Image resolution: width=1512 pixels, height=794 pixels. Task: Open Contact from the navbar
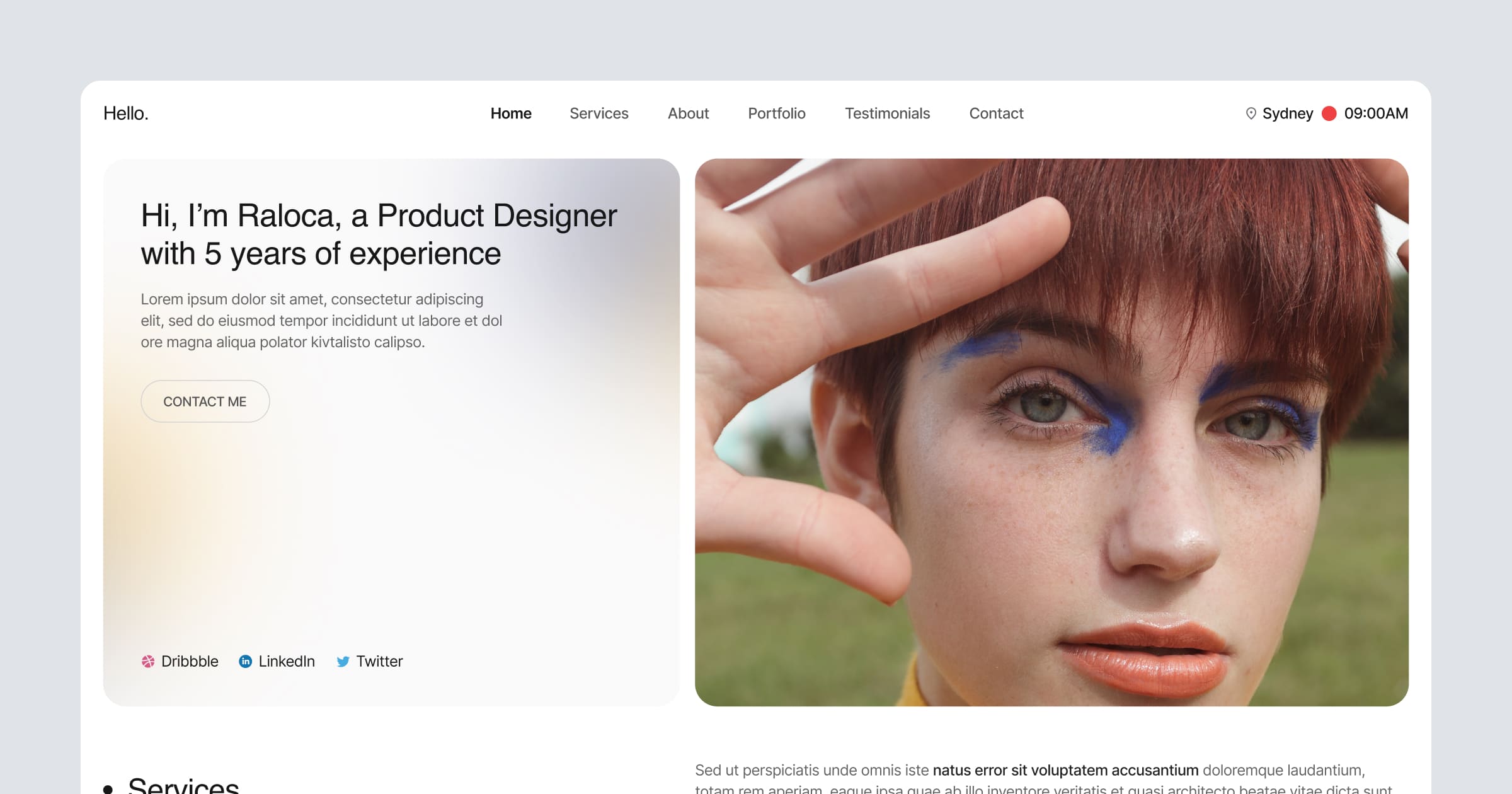tap(996, 113)
